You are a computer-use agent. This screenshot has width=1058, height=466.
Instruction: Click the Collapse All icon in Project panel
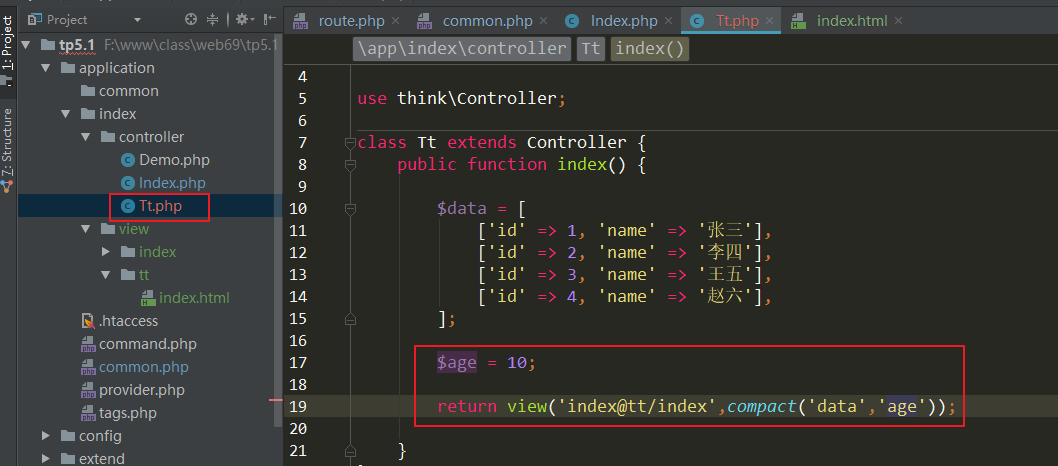coord(212,20)
